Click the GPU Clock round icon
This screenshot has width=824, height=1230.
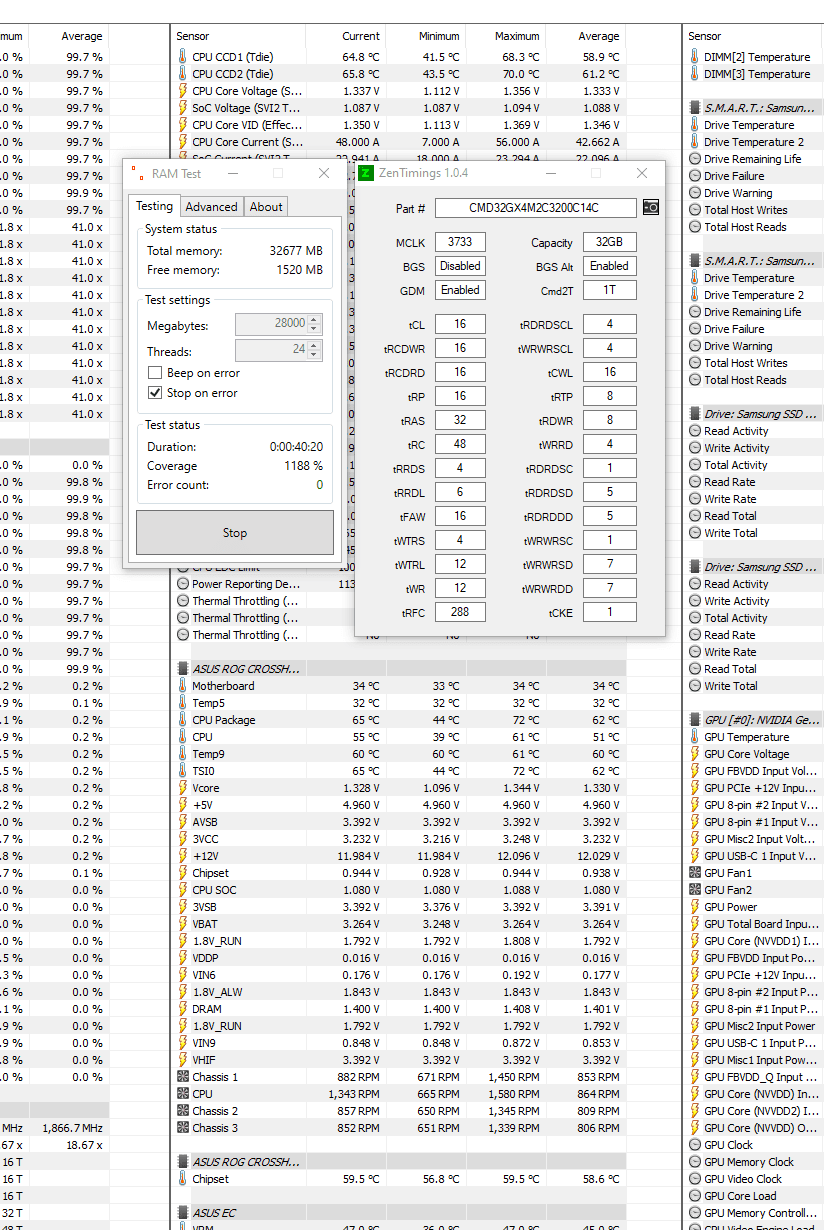tap(695, 1145)
